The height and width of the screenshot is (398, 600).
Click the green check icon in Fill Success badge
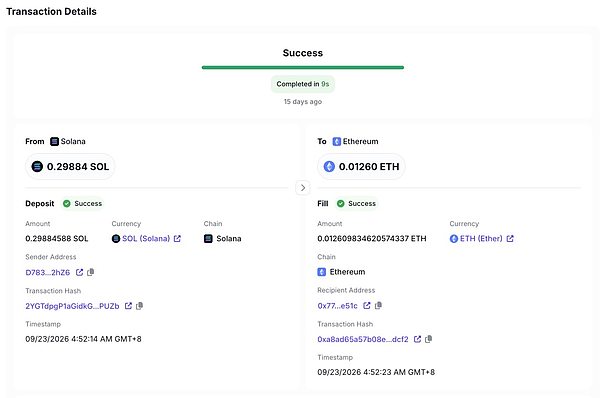341,204
